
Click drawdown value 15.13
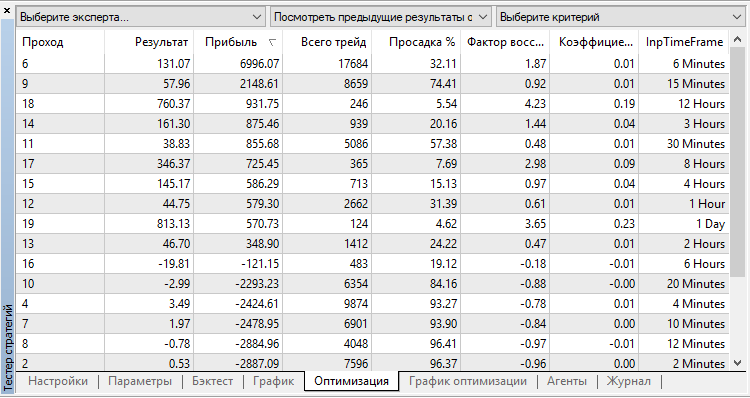pos(443,184)
